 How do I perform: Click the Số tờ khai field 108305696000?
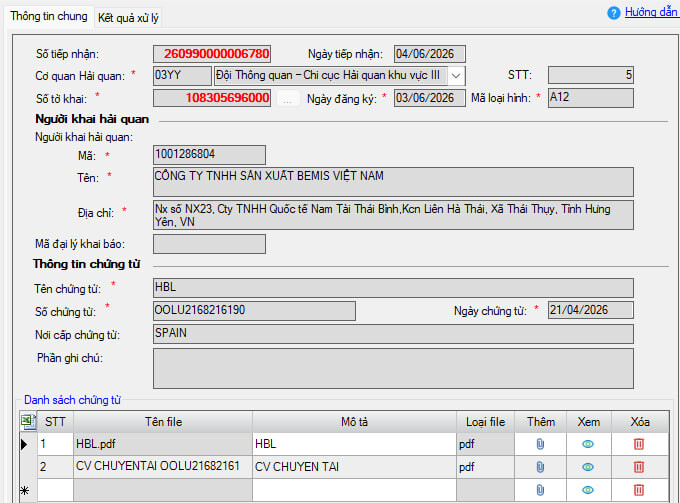tap(212, 98)
